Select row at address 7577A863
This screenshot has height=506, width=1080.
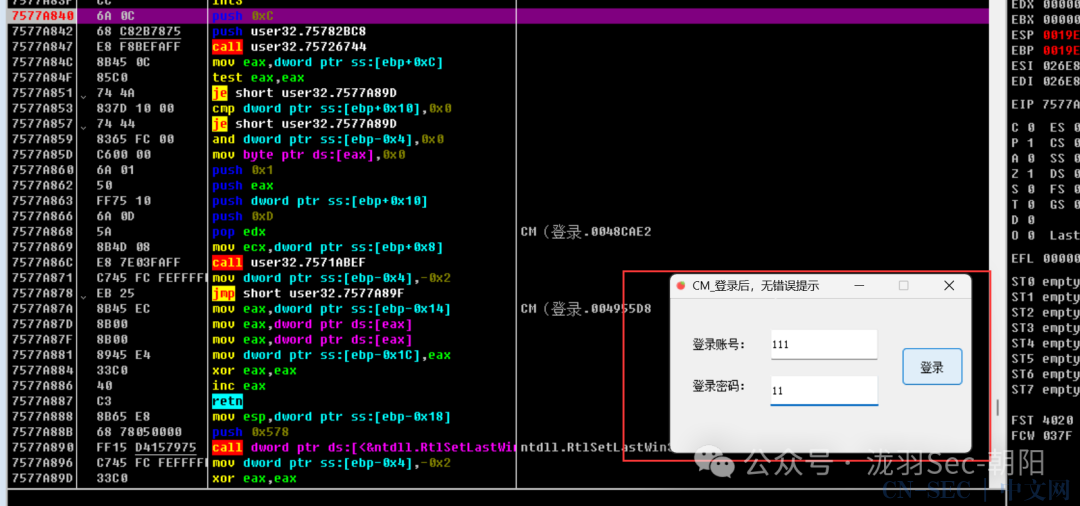(498, 201)
